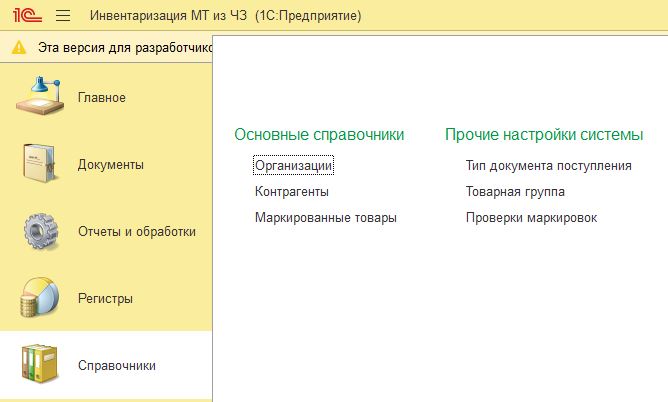Click the developer version warning text

click(x=125, y=47)
